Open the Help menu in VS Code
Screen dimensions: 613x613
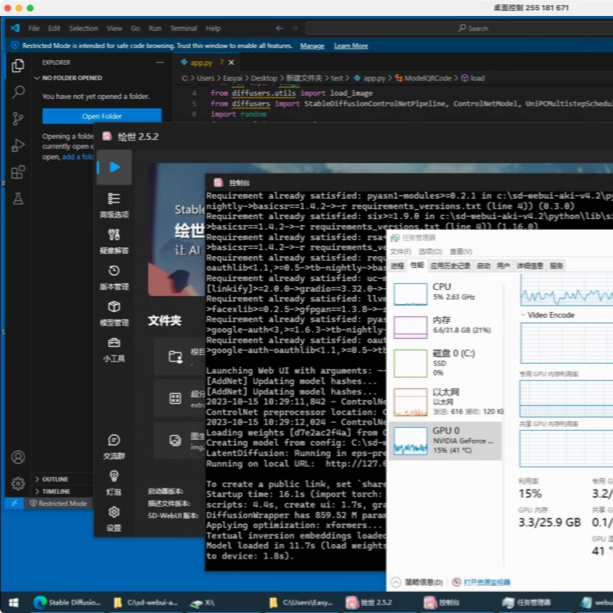tap(213, 28)
